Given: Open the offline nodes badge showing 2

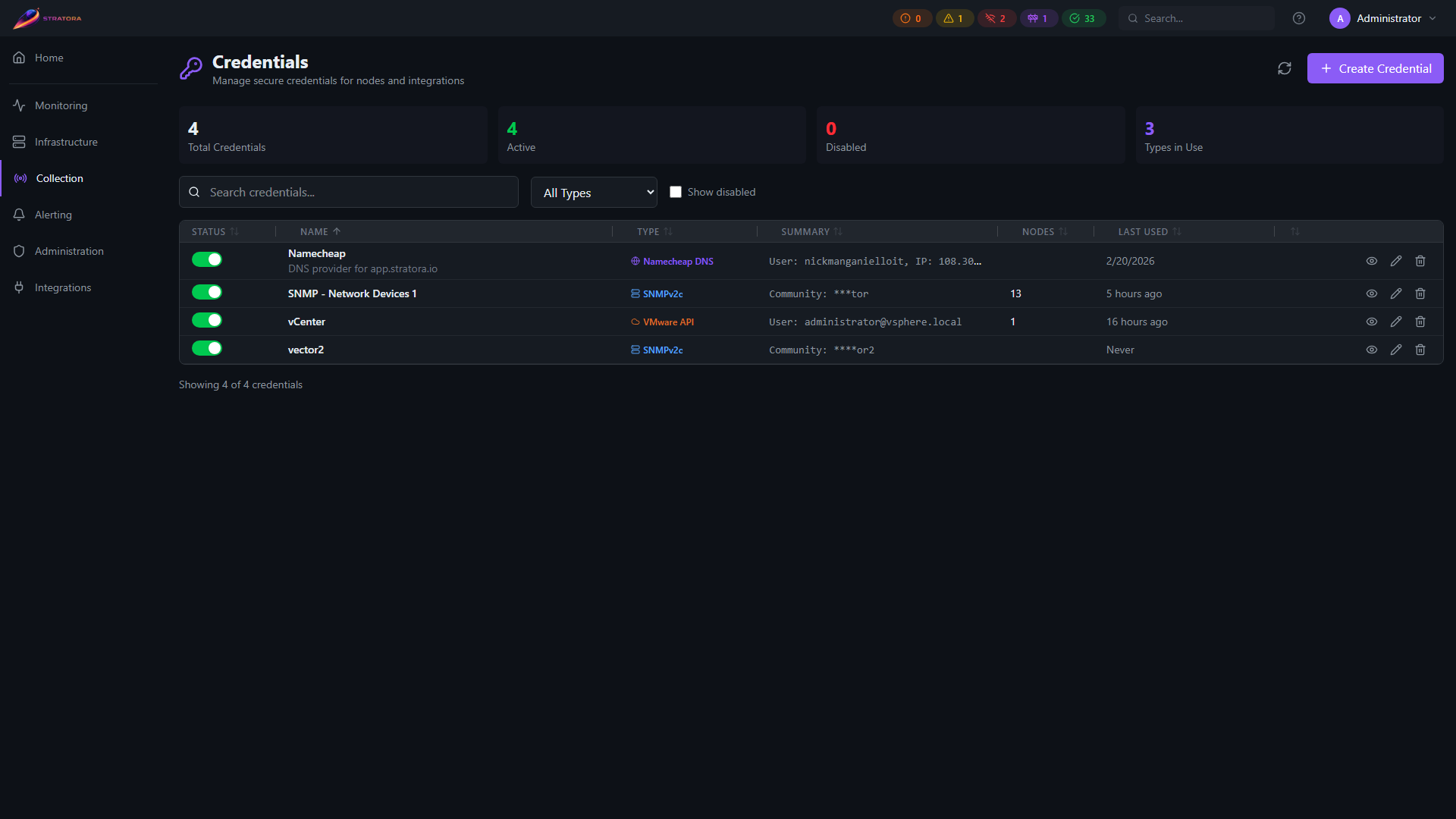Looking at the screenshot, I should tap(996, 18).
